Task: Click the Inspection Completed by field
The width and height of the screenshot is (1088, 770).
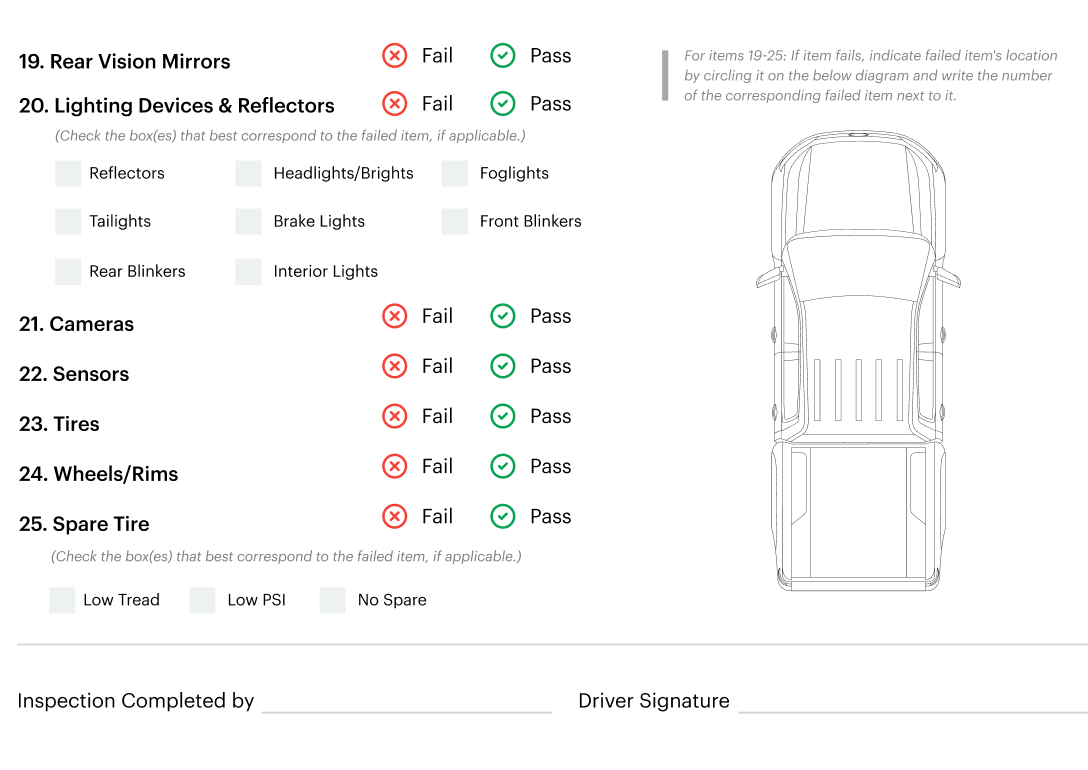Action: tap(407, 702)
